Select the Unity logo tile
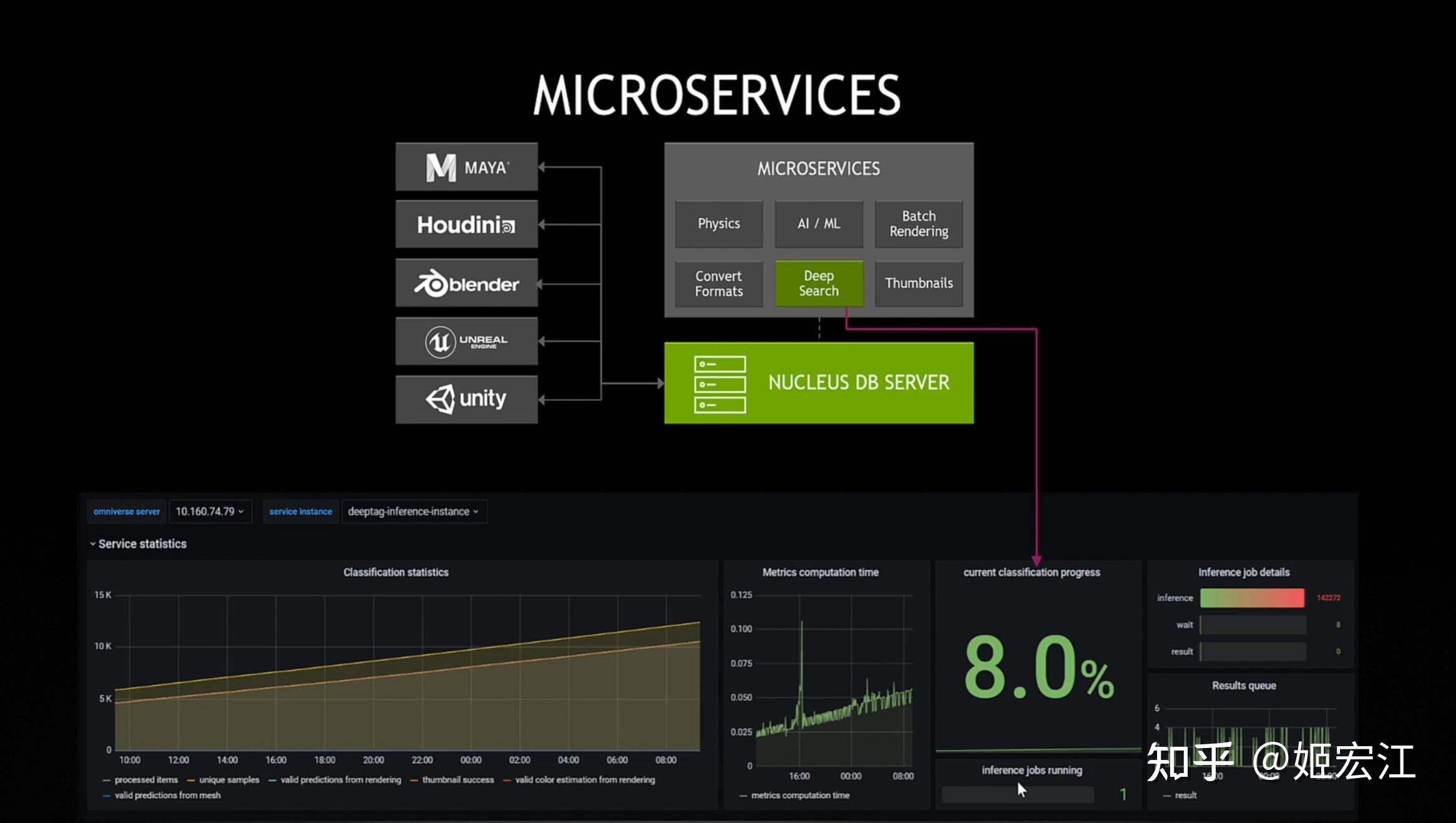Screen dimensions: 1456x823 coord(466,399)
